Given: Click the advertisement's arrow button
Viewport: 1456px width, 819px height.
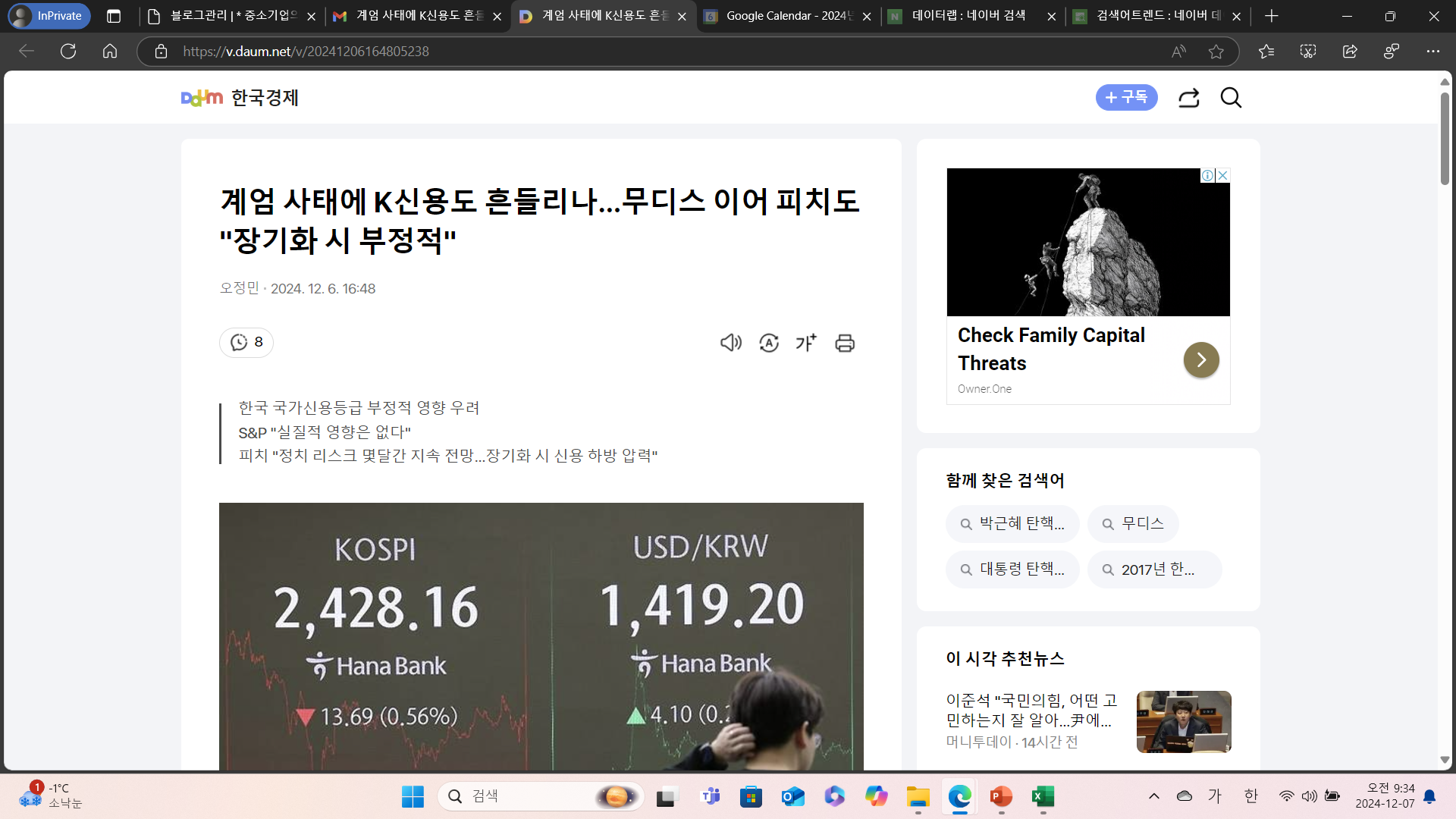Looking at the screenshot, I should 1201,360.
